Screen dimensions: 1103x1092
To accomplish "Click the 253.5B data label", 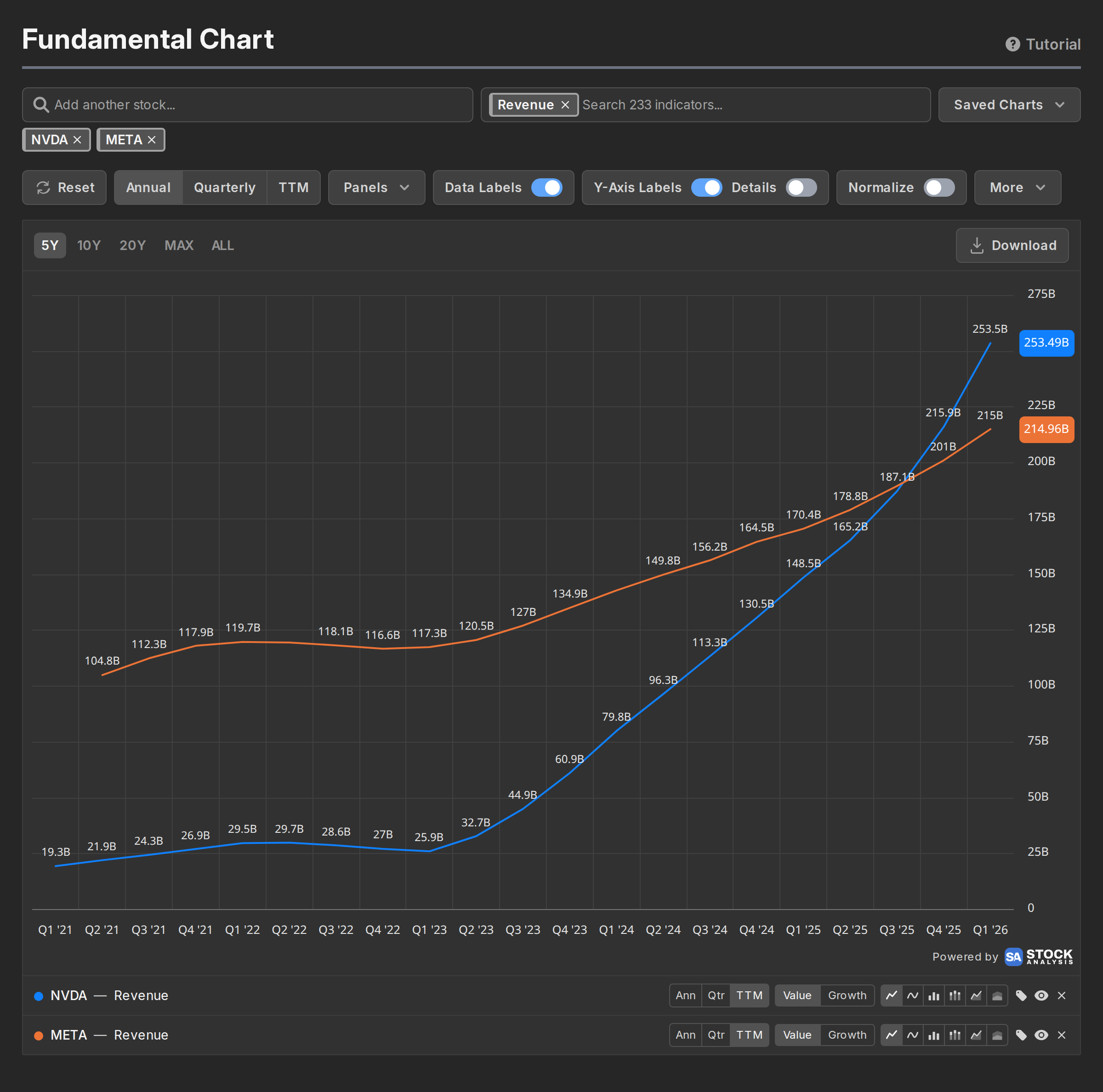I will coord(990,330).
